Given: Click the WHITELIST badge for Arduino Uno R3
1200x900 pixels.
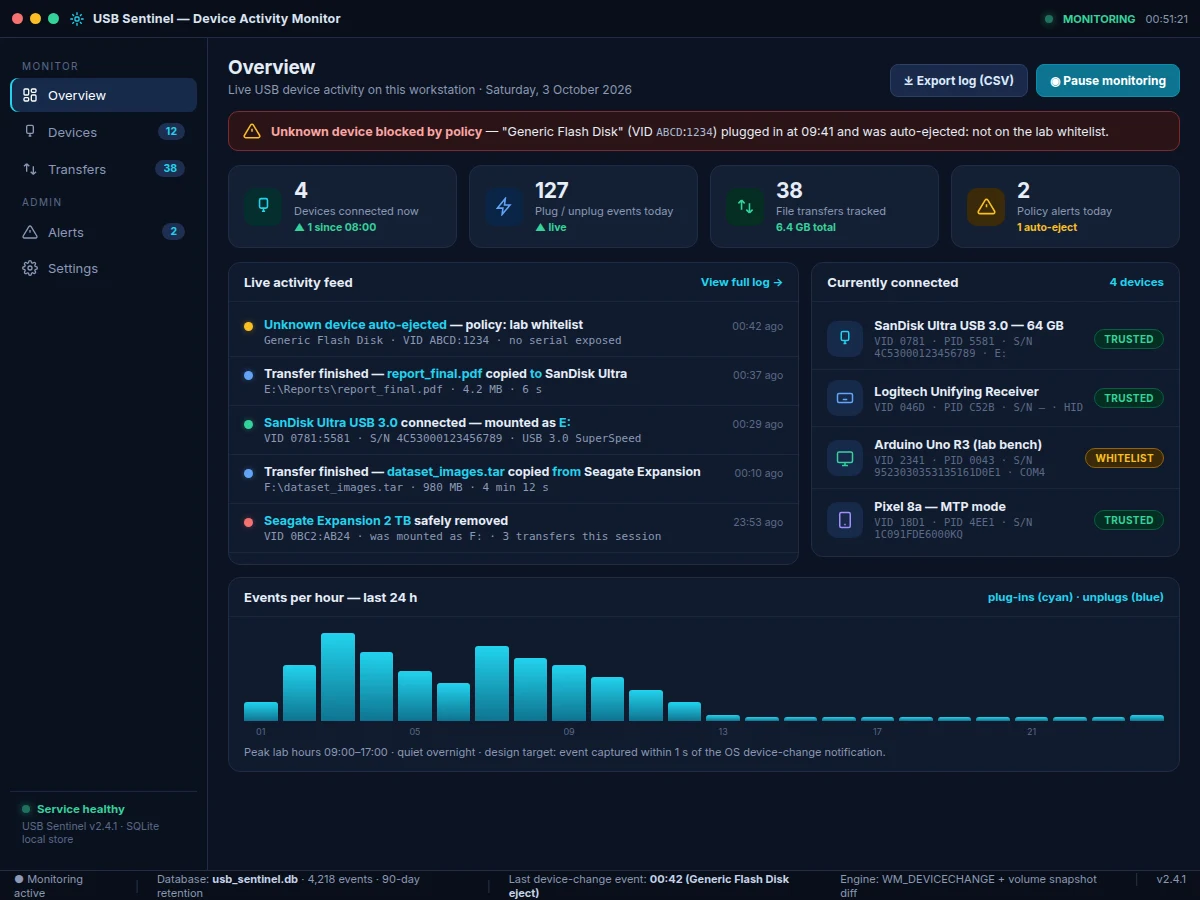Looking at the screenshot, I should pos(1124,458).
